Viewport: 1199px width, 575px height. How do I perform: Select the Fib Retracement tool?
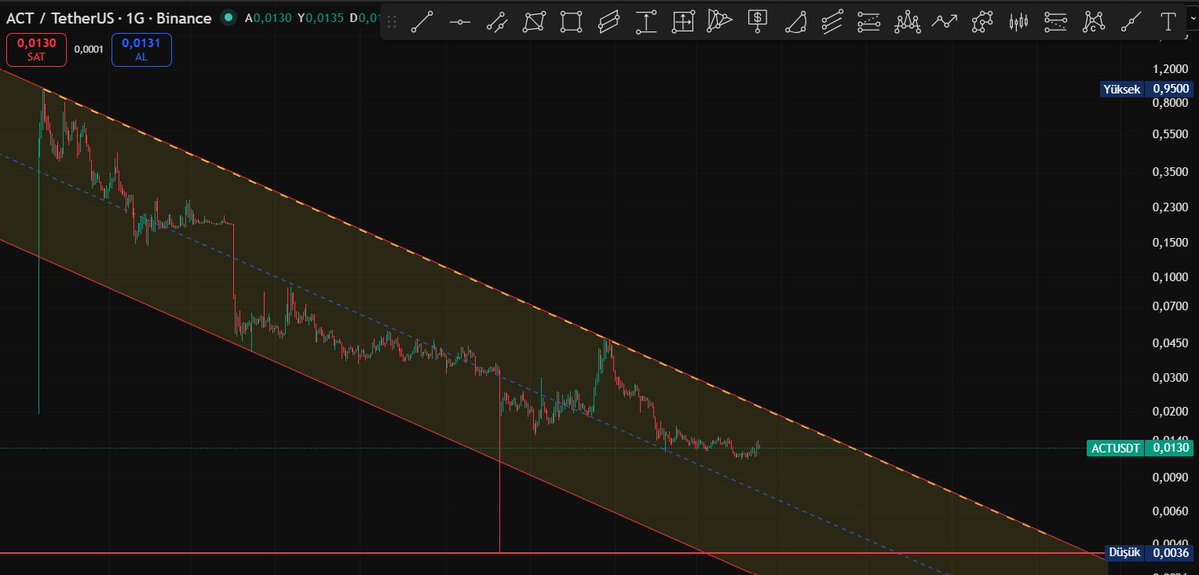pyautogui.click(x=869, y=21)
